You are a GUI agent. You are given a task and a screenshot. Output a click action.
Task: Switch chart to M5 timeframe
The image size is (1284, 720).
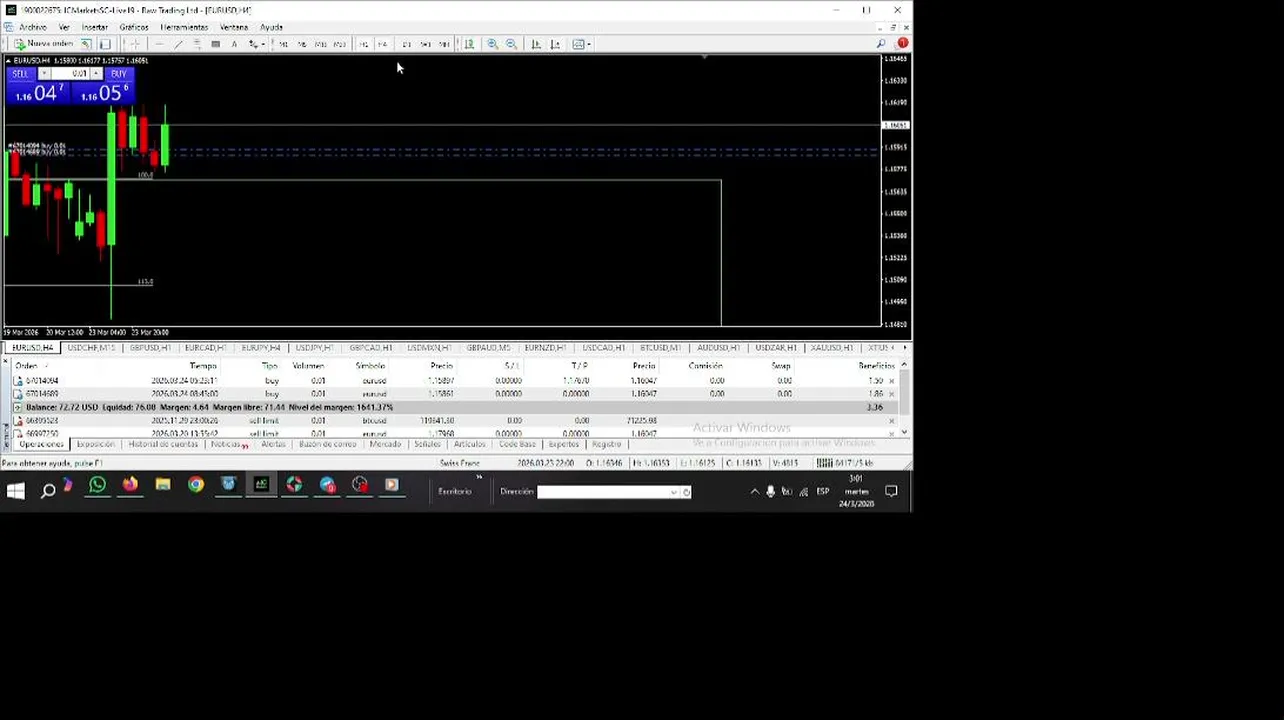coord(302,44)
